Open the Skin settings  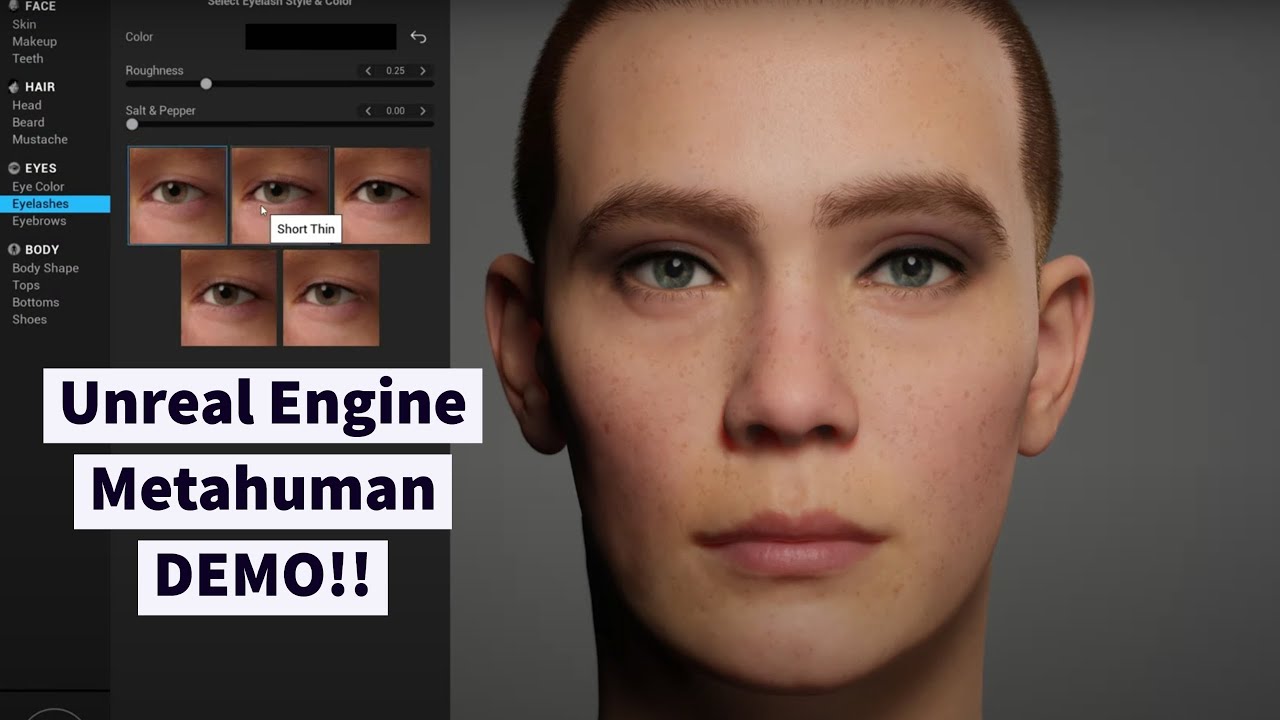(24, 24)
